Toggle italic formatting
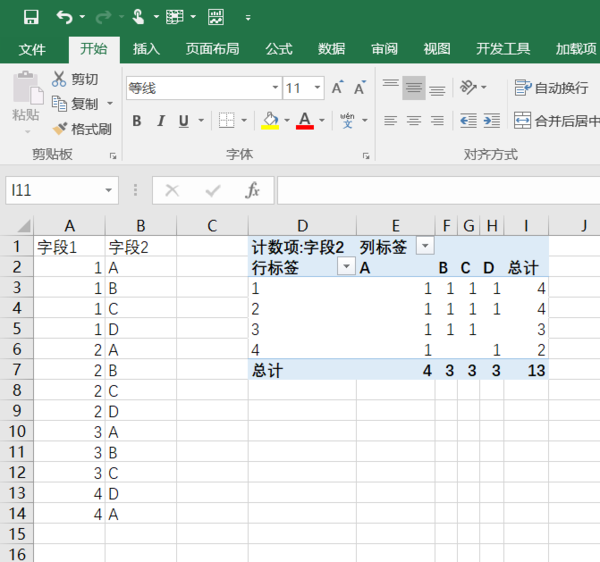 [160, 121]
